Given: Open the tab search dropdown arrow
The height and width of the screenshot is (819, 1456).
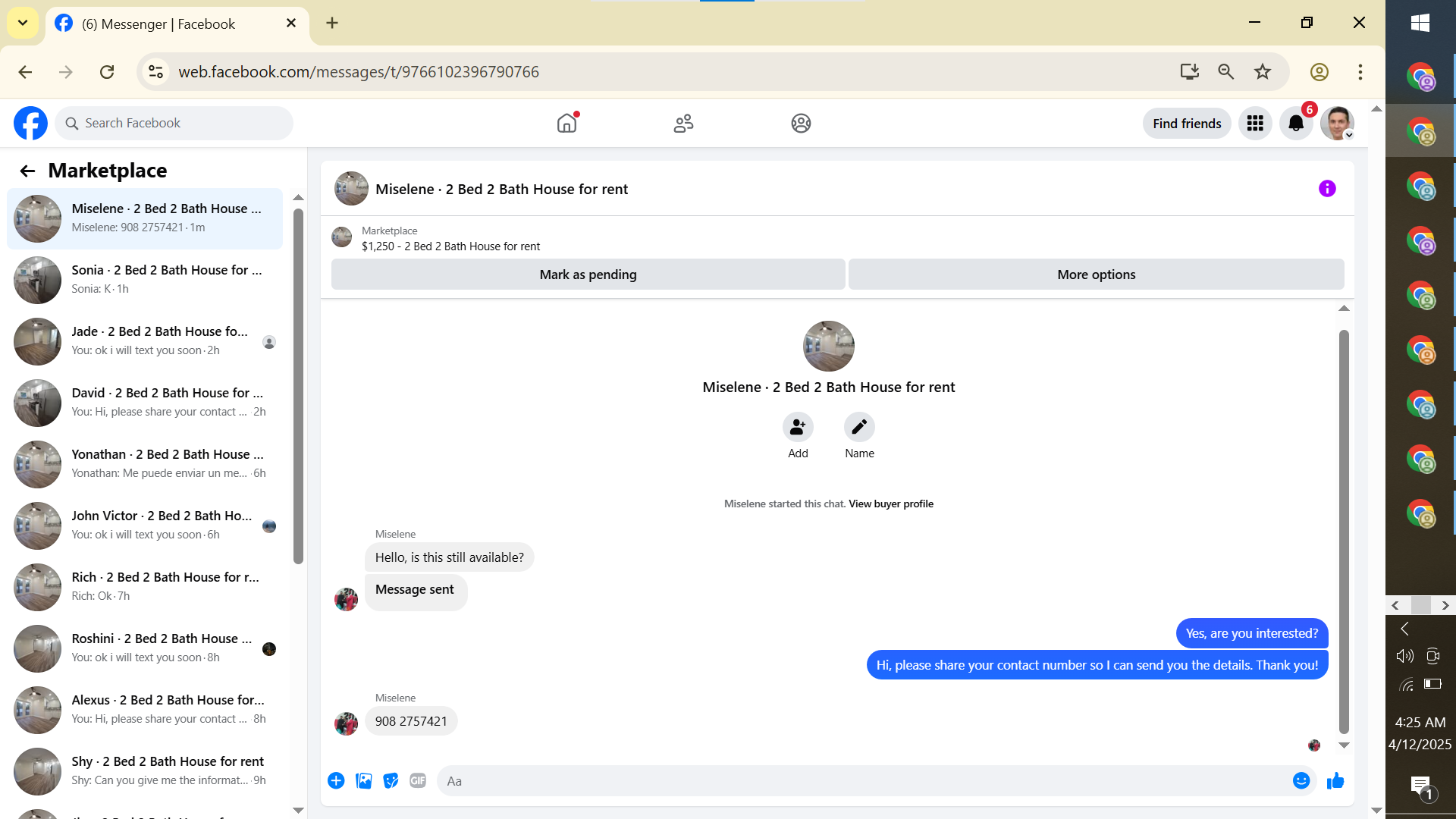Looking at the screenshot, I should pos(23,23).
